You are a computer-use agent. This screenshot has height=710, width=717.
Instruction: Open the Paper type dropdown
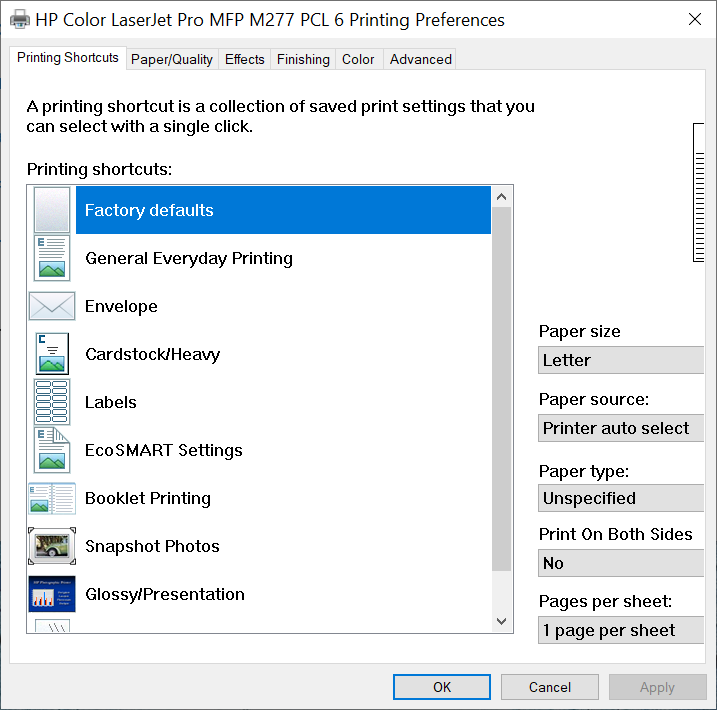pos(621,498)
